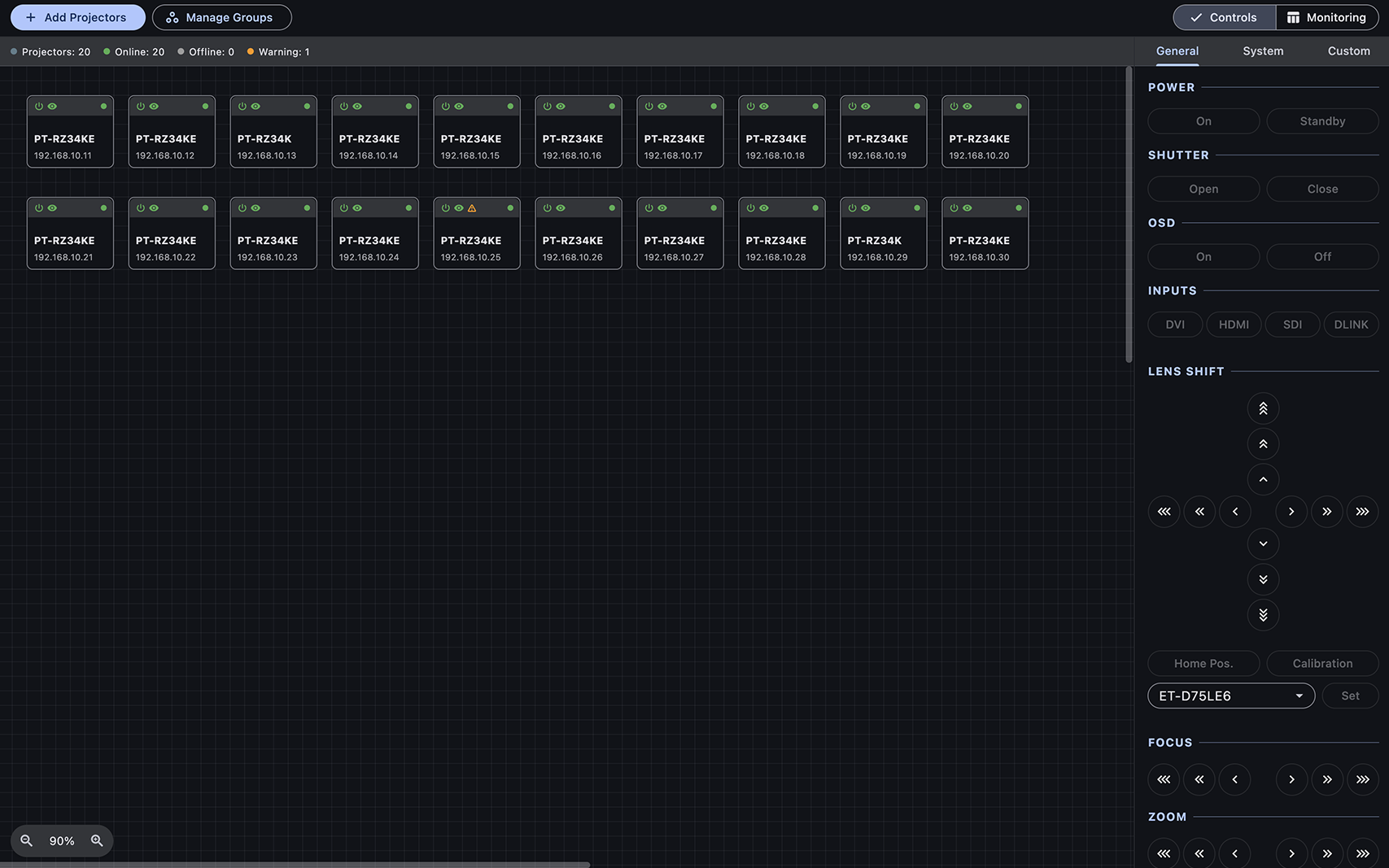The width and height of the screenshot is (1389, 868).
Task: Select DVI input
Action: (1175, 325)
